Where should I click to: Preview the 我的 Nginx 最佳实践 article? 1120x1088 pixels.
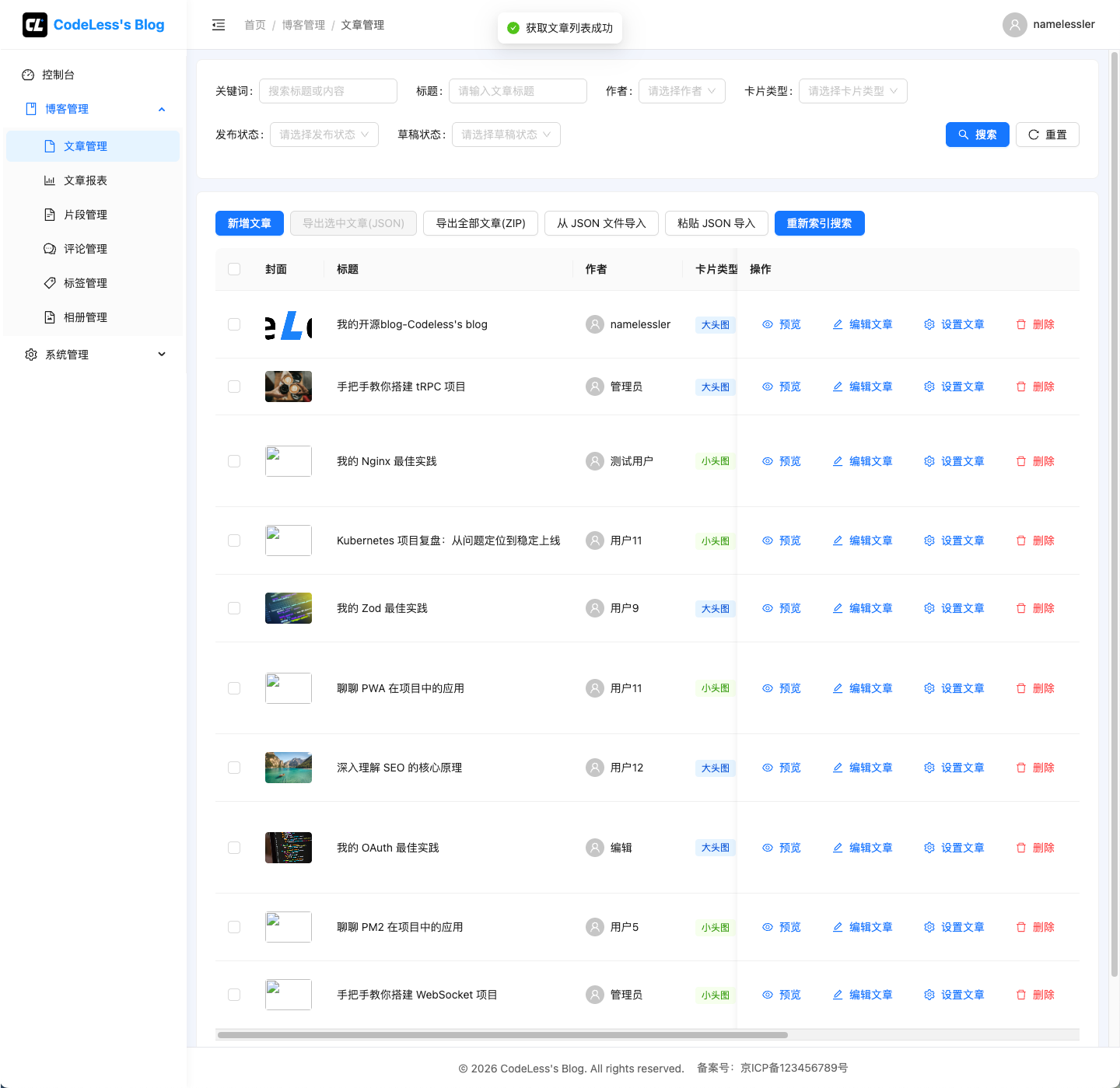click(x=782, y=461)
